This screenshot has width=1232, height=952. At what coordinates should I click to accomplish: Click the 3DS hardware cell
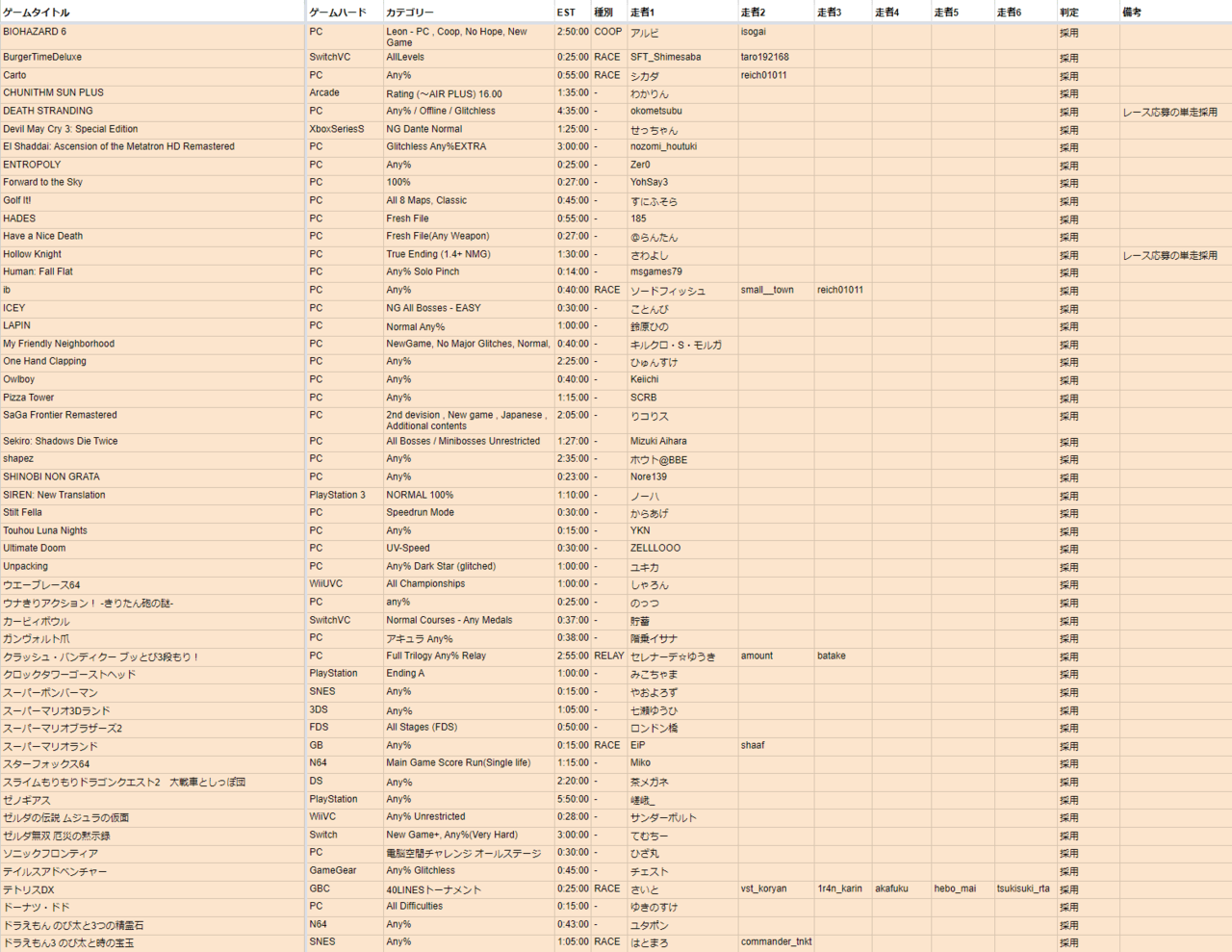(345, 710)
